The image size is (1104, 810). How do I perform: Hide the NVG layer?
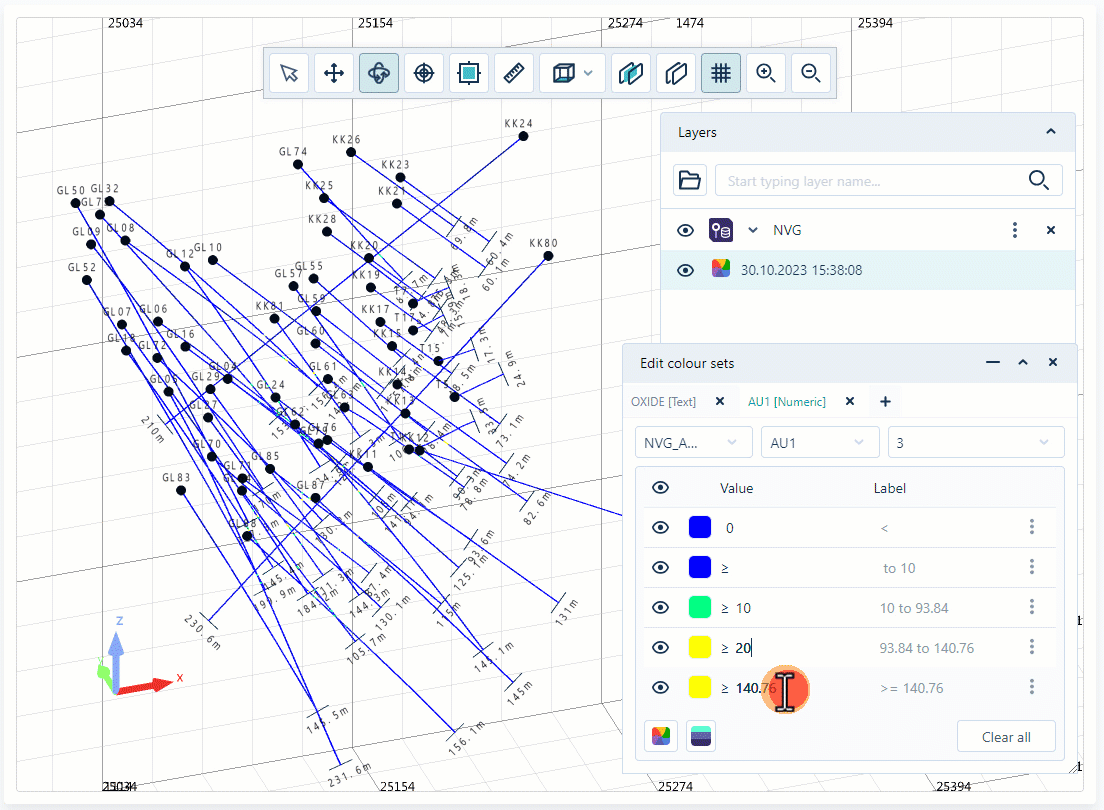(x=685, y=230)
